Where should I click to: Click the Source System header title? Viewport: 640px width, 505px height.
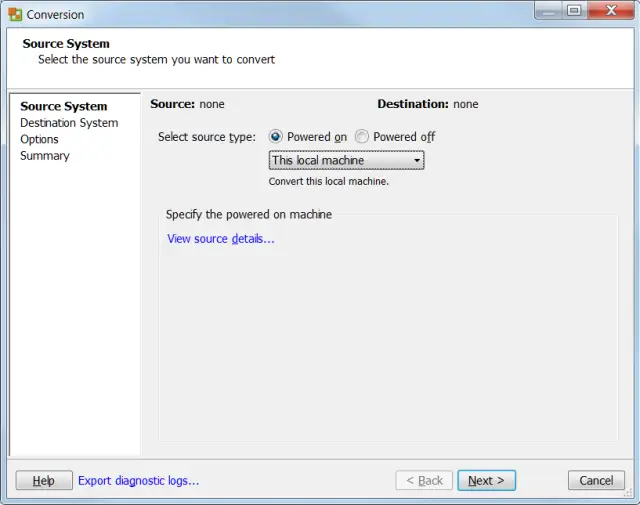pos(66,44)
